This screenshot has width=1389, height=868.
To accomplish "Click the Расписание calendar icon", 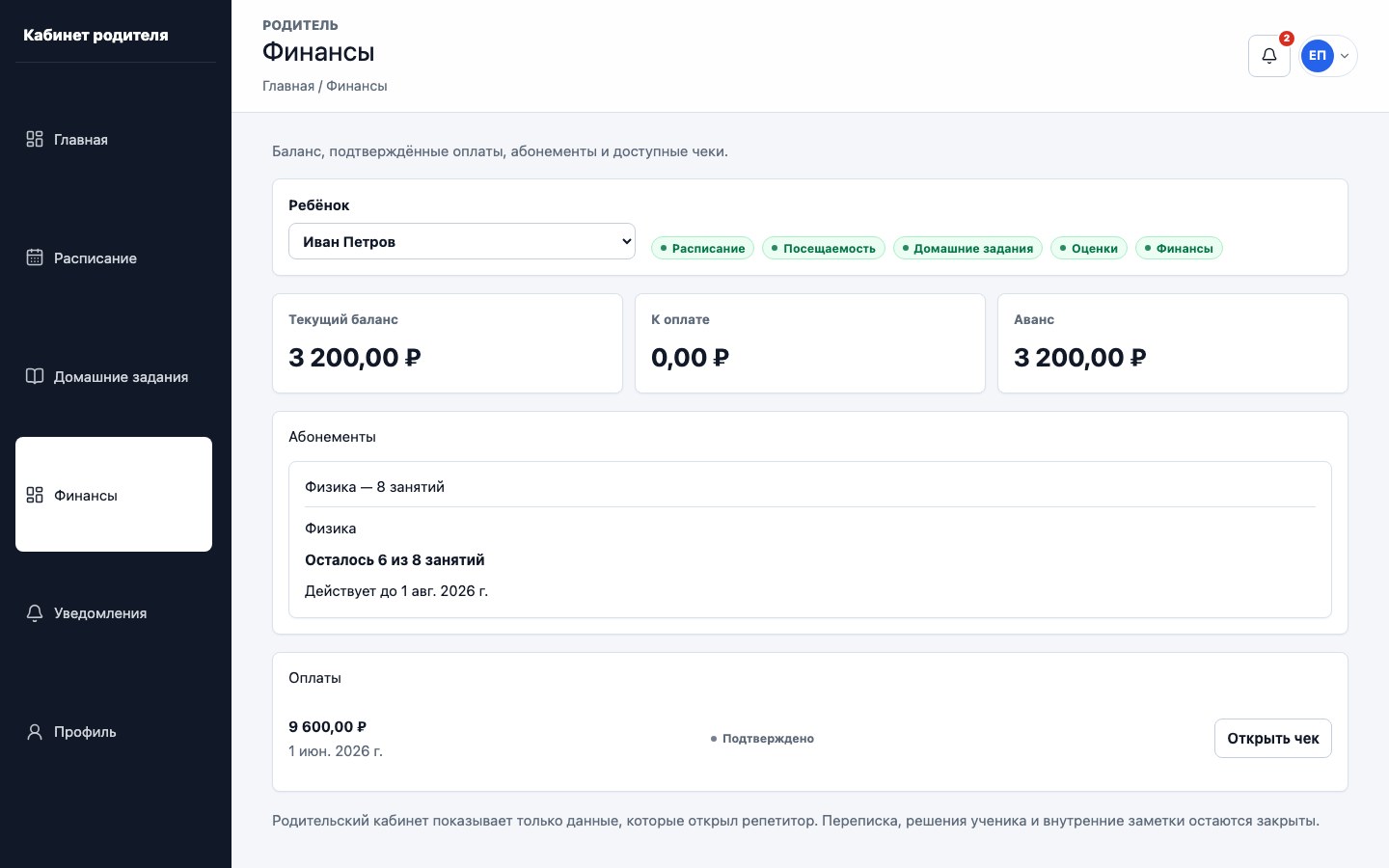I will 35,258.
